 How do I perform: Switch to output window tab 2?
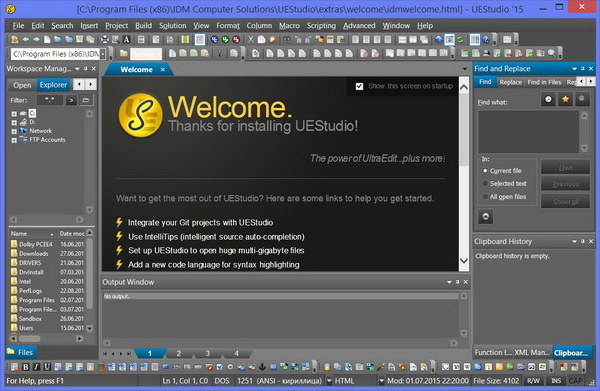[178, 353]
